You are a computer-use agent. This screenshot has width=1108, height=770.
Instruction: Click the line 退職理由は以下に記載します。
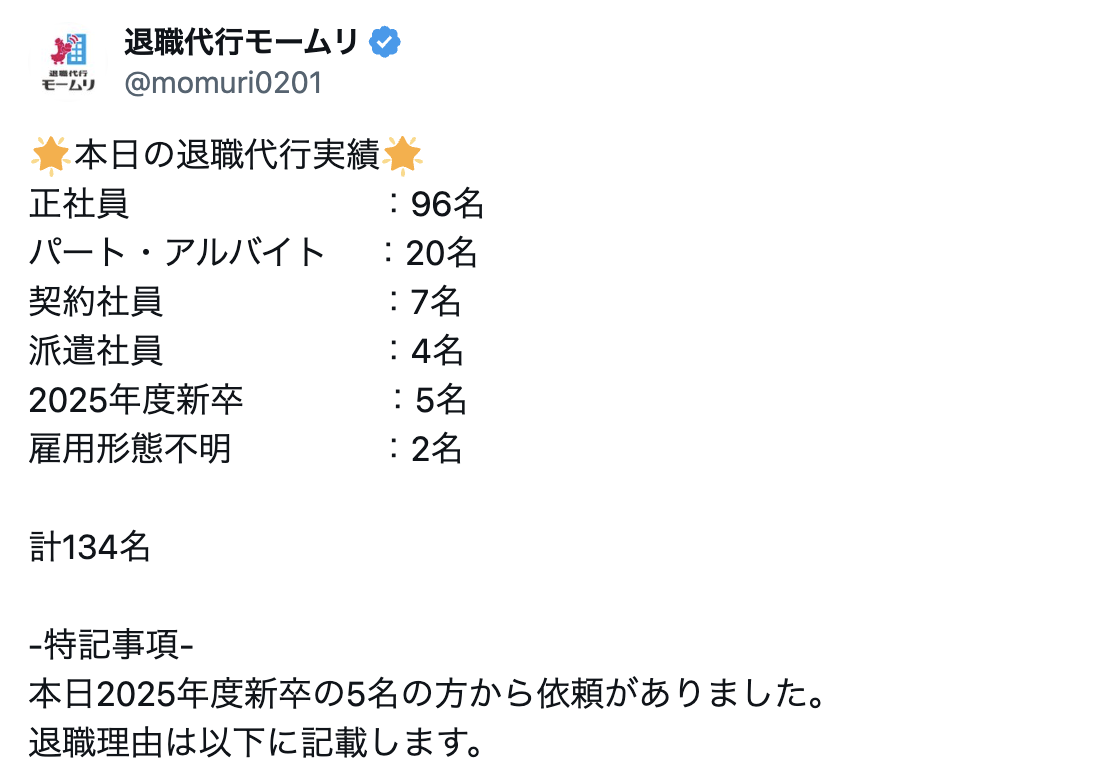coord(257,742)
